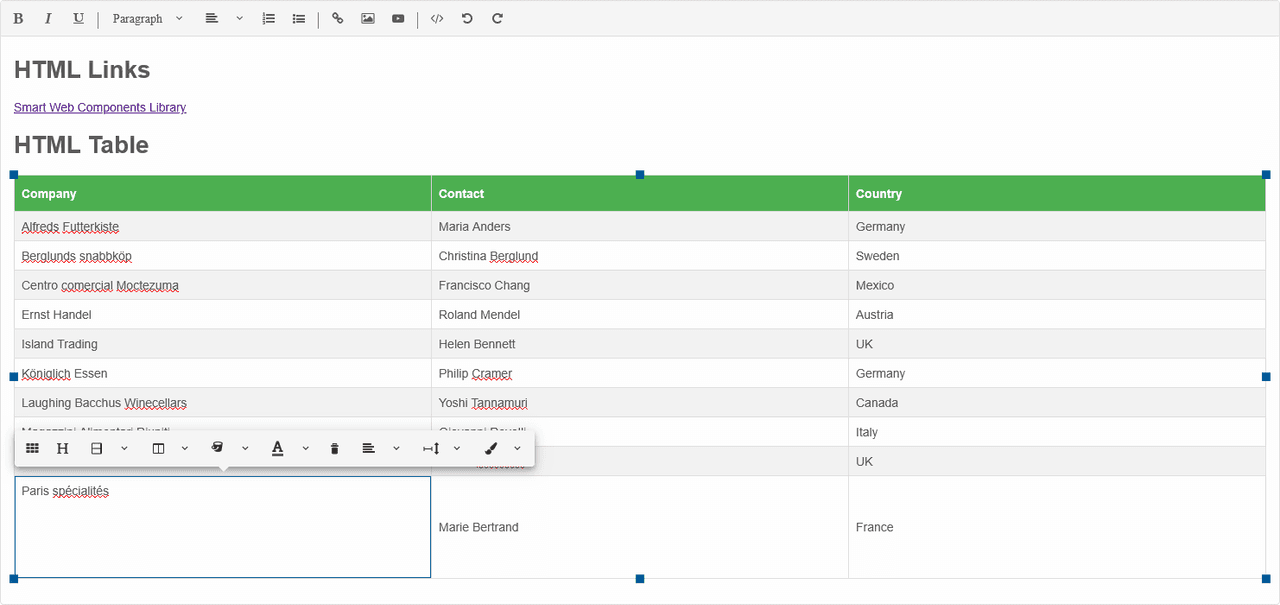Image resolution: width=1280 pixels, height=605 pixels.
Task: Click the cell size spacing icon
Action: [431, 449]
